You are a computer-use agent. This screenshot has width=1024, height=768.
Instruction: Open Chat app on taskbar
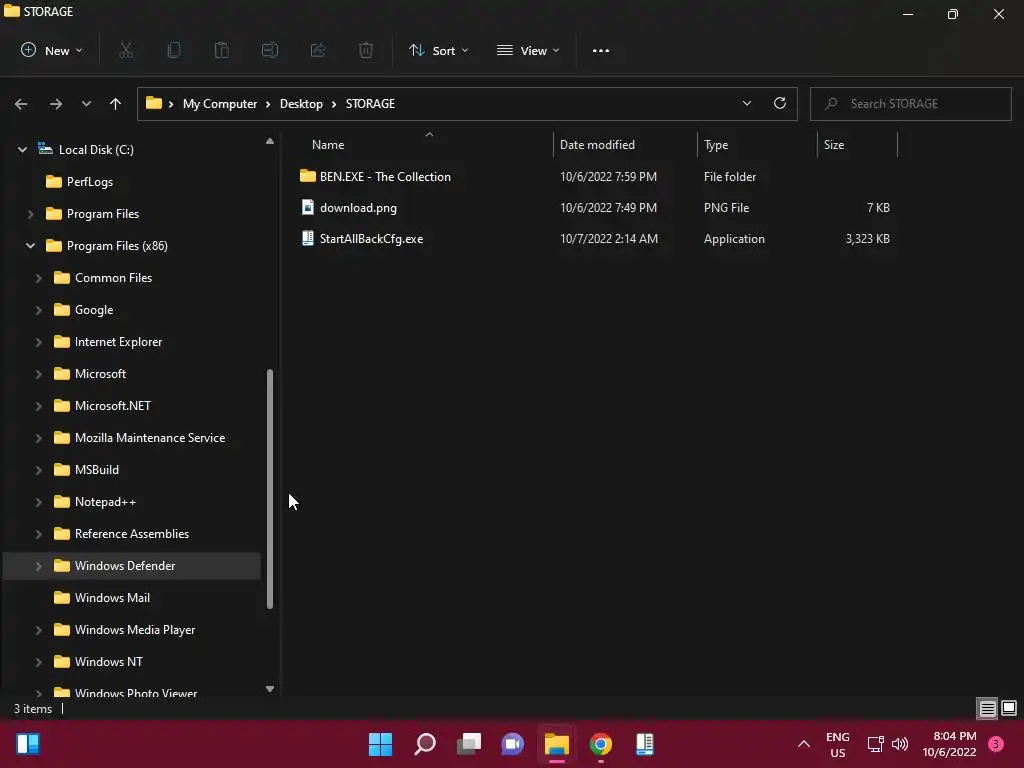tap(513, 744)
